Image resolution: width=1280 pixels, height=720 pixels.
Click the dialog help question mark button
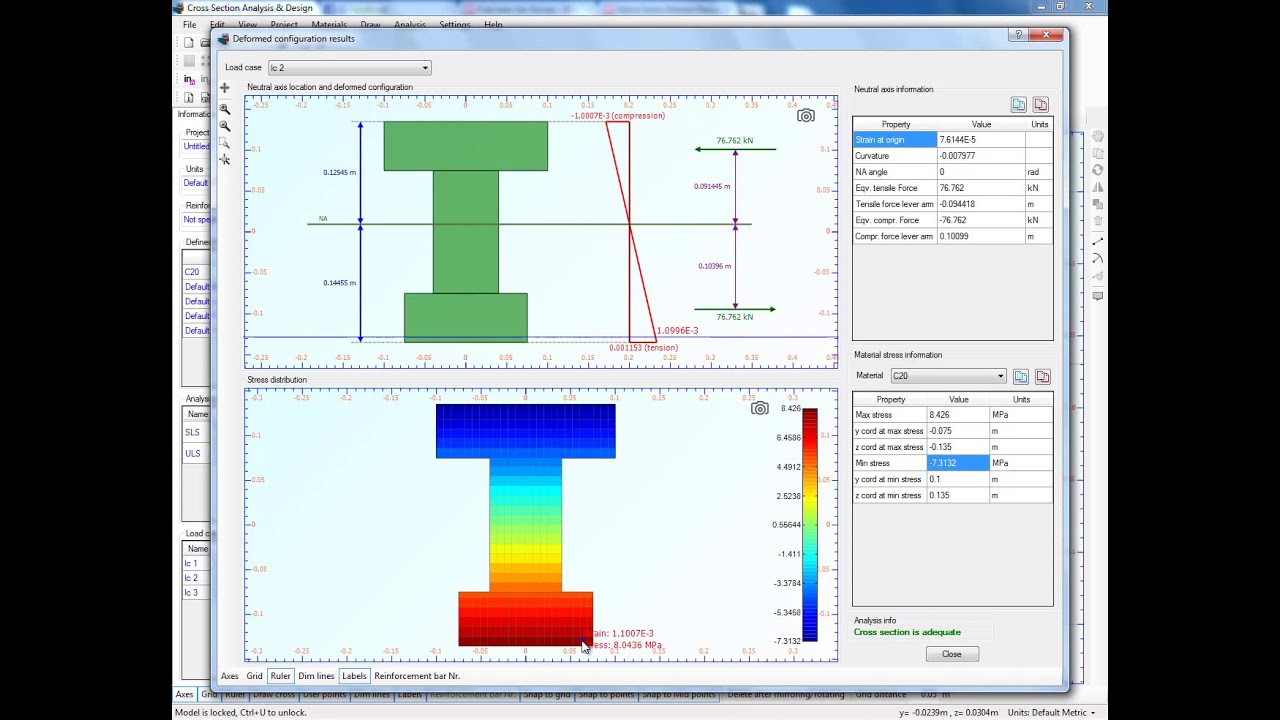[x=1018, y=35]
